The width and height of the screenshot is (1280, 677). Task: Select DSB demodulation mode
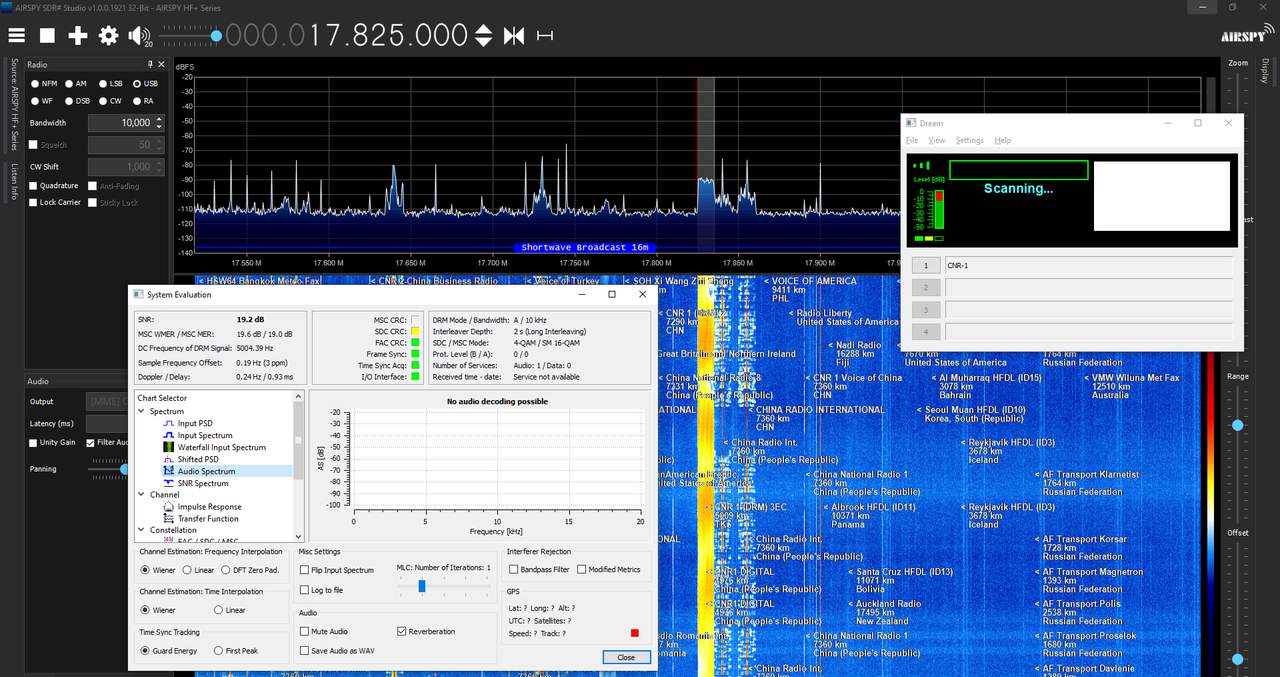pos(69,101)
